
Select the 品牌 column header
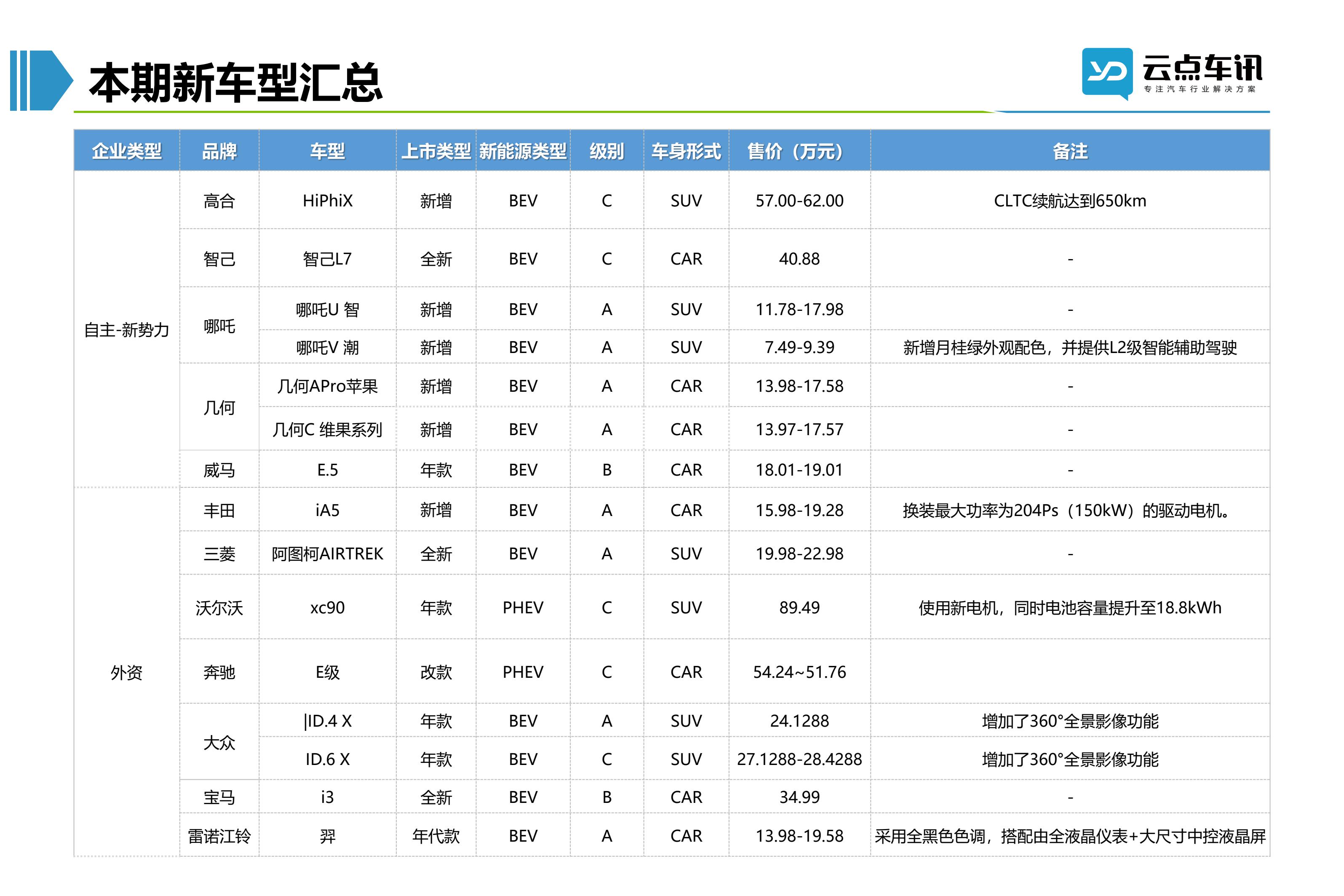[219, 151]
